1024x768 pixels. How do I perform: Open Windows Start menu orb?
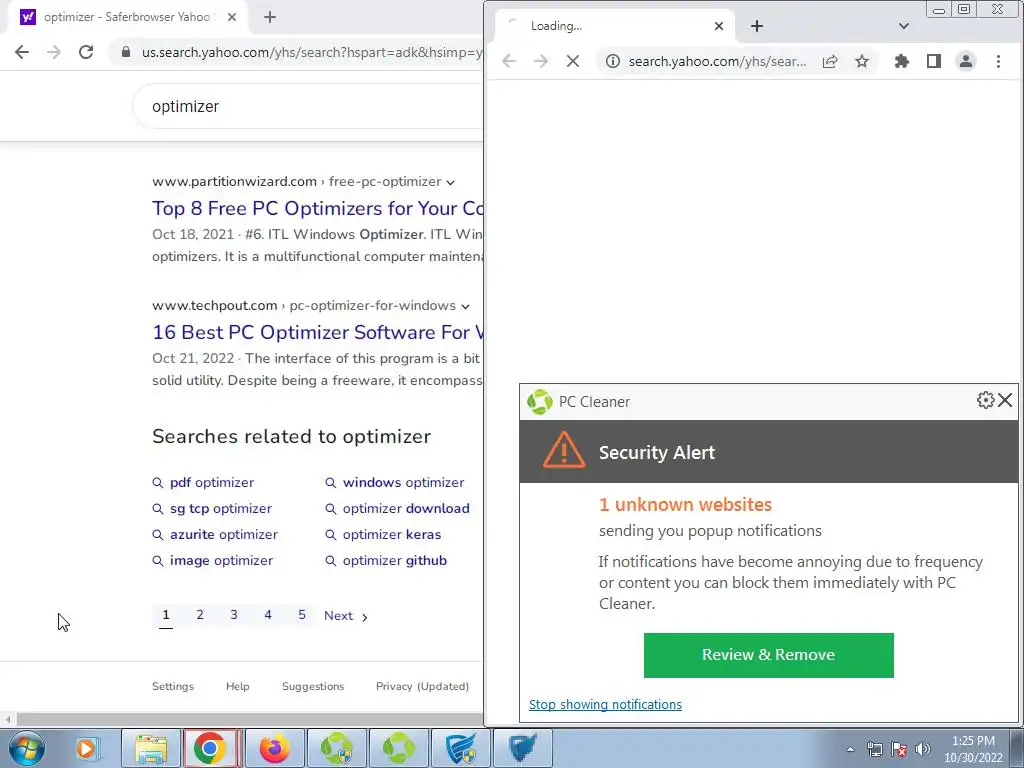pos(27,748)
